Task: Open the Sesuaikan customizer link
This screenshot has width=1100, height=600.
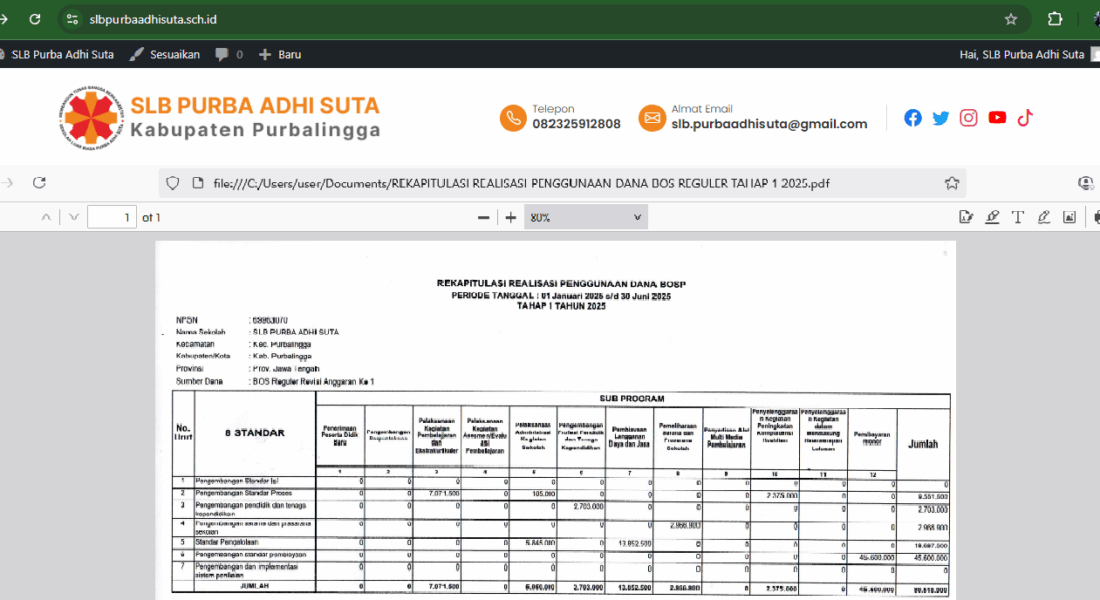Action: 165,54
